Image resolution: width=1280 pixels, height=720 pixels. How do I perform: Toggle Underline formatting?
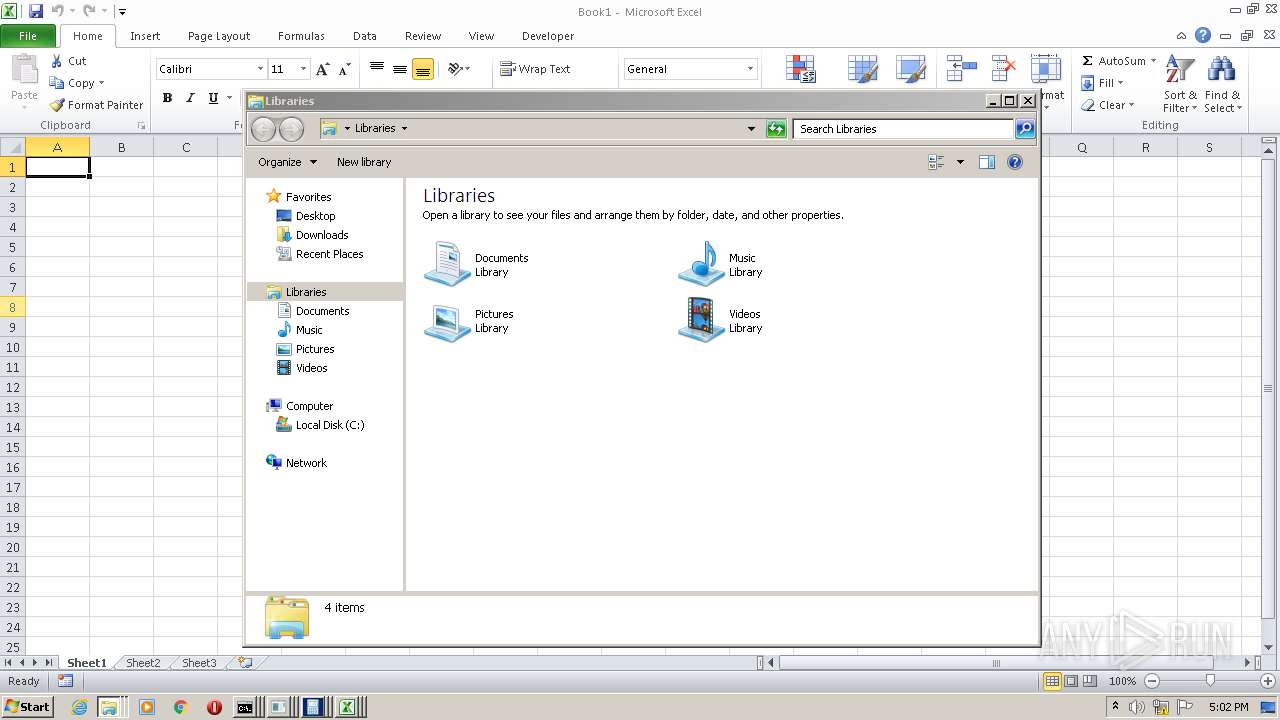pyautogui.click(x=213, y=98)
